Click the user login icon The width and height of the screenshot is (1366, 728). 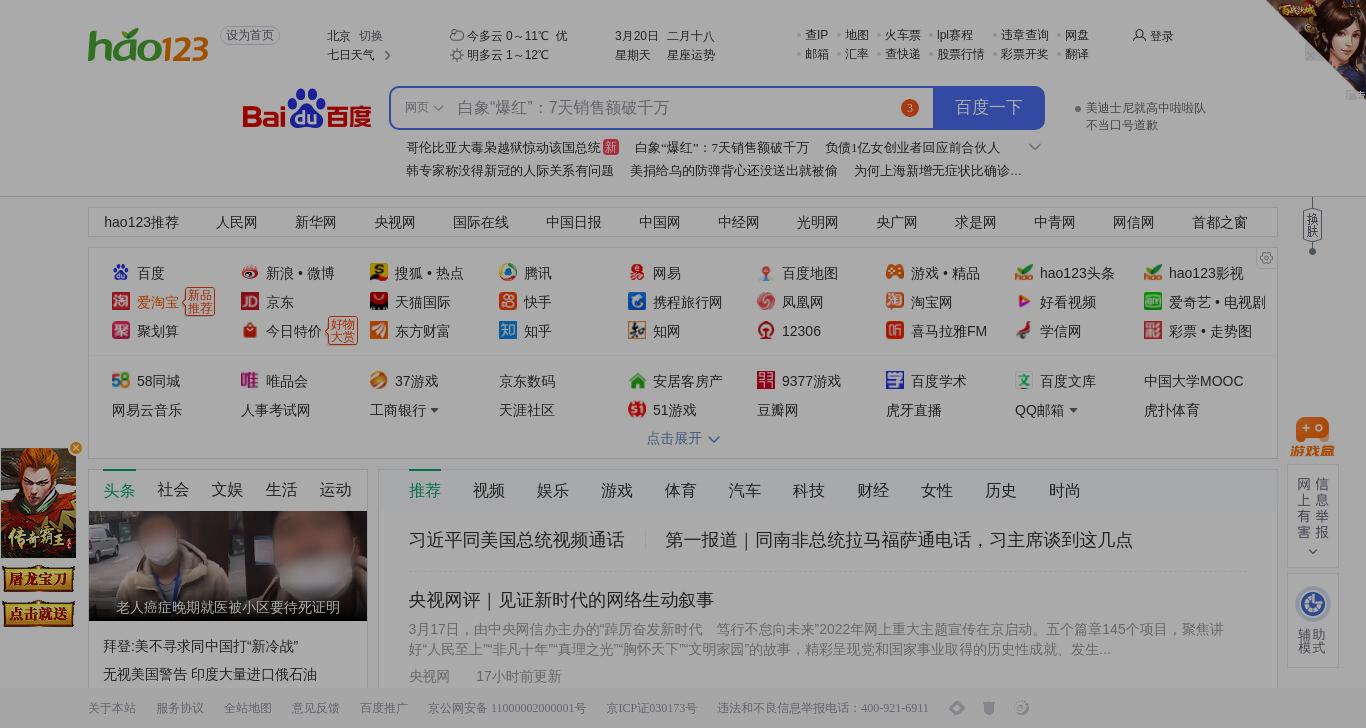[x=1139, y=35]
